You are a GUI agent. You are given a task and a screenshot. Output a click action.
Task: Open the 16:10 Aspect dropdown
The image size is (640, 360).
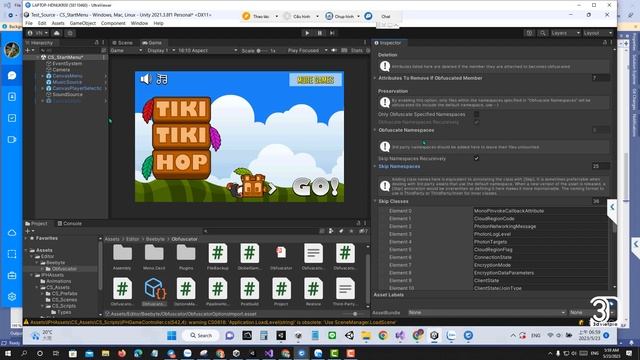click(x=207, y=51)
